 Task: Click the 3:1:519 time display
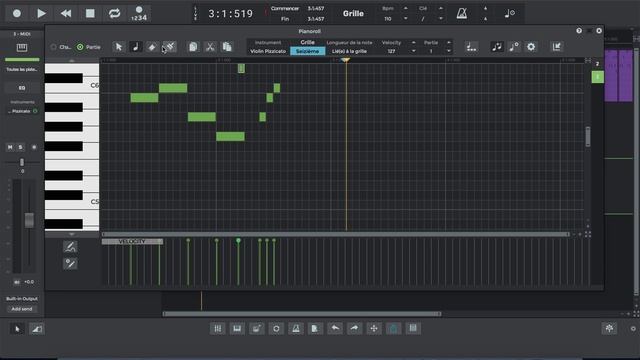pyautogui.click(x=231, y=13)
